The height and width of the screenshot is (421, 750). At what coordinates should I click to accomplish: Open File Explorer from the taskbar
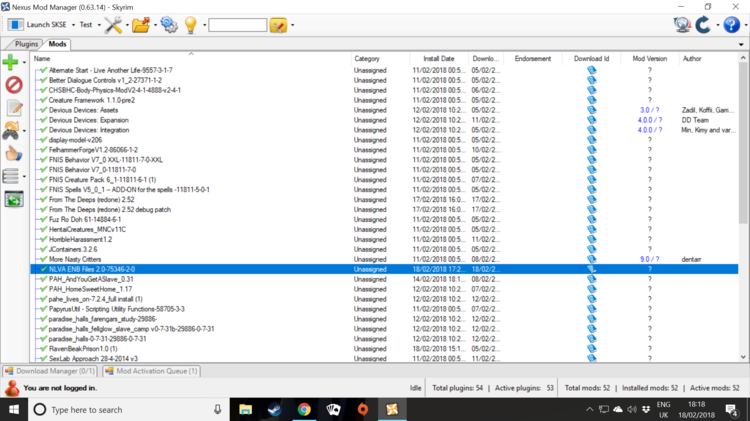[245, 410]
